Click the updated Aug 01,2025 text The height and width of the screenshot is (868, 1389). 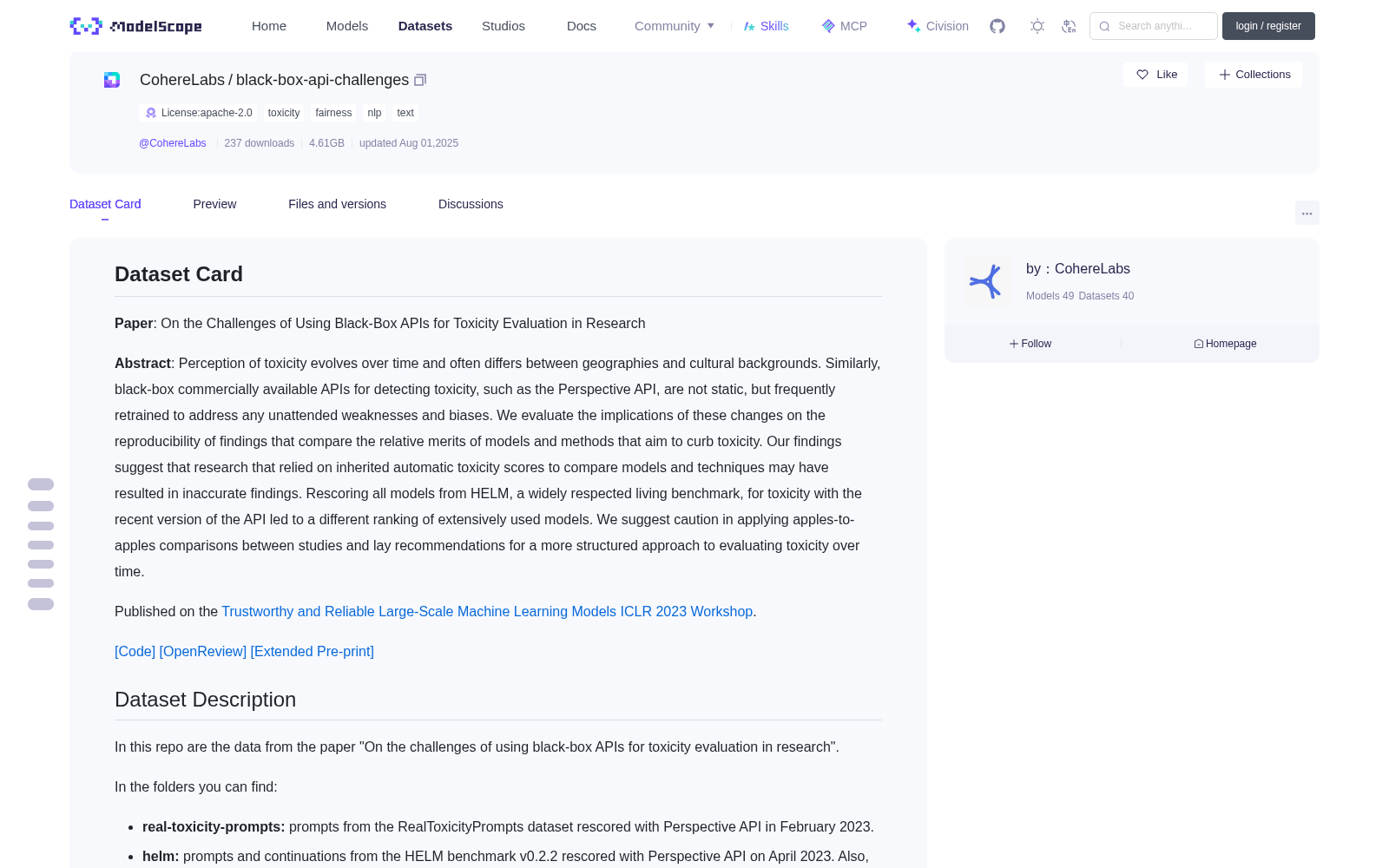[x=409, y=143]
